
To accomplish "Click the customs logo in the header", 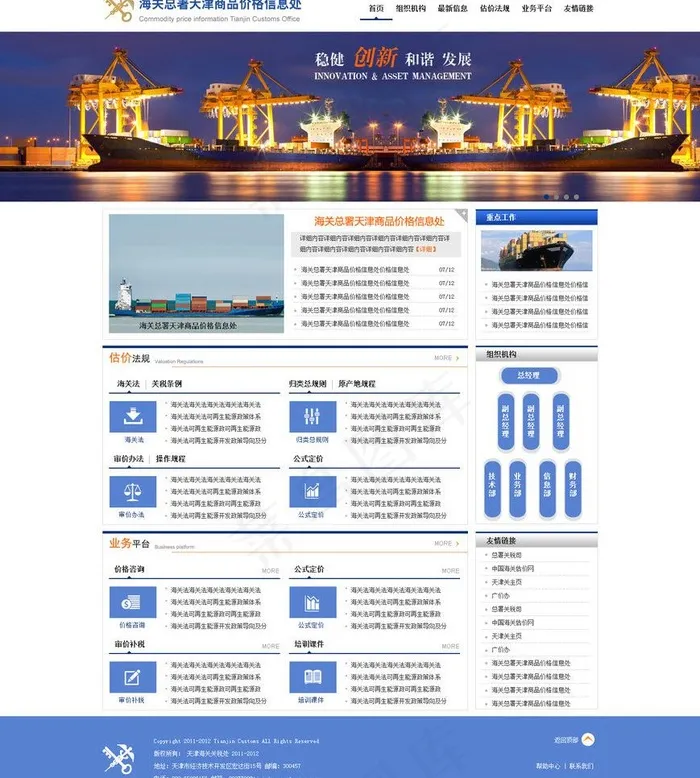I will point(119,10).
